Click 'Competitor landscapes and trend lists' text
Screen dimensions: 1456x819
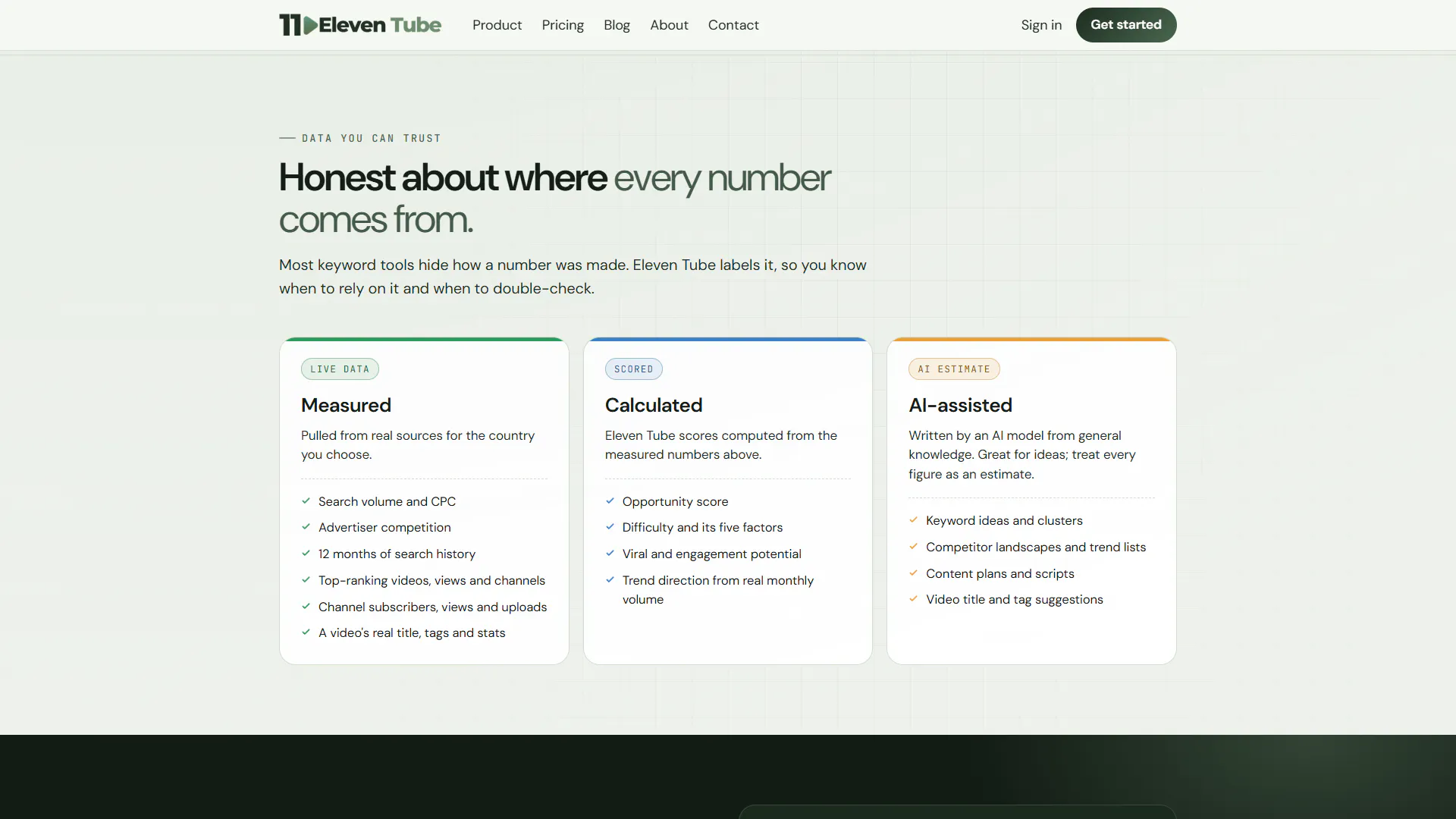pyautogui.click(x=1035, y=547)
